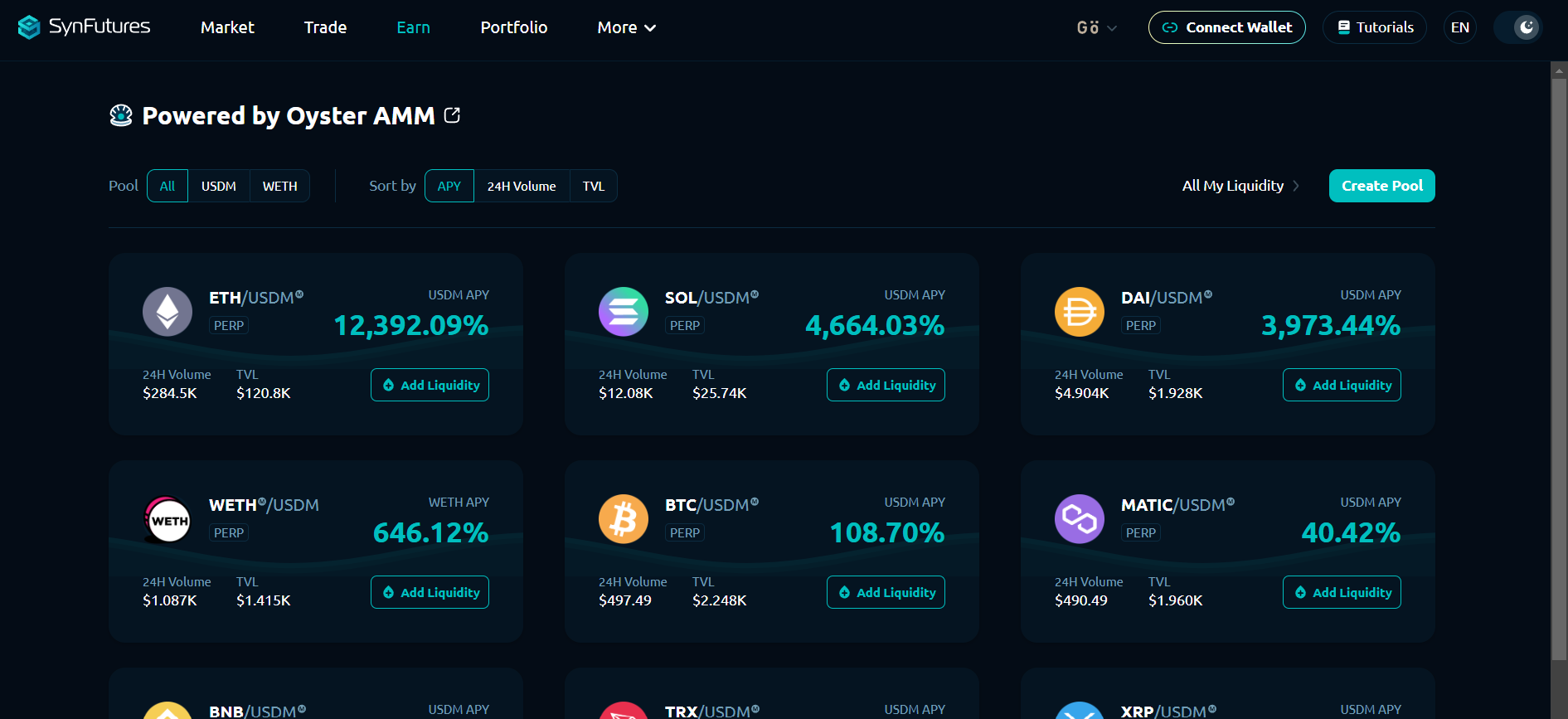Click the XRP/USDM pair name
The height and width of the screenshot is (719, 1568).
pyautogui.click(x=1169, y=712)
